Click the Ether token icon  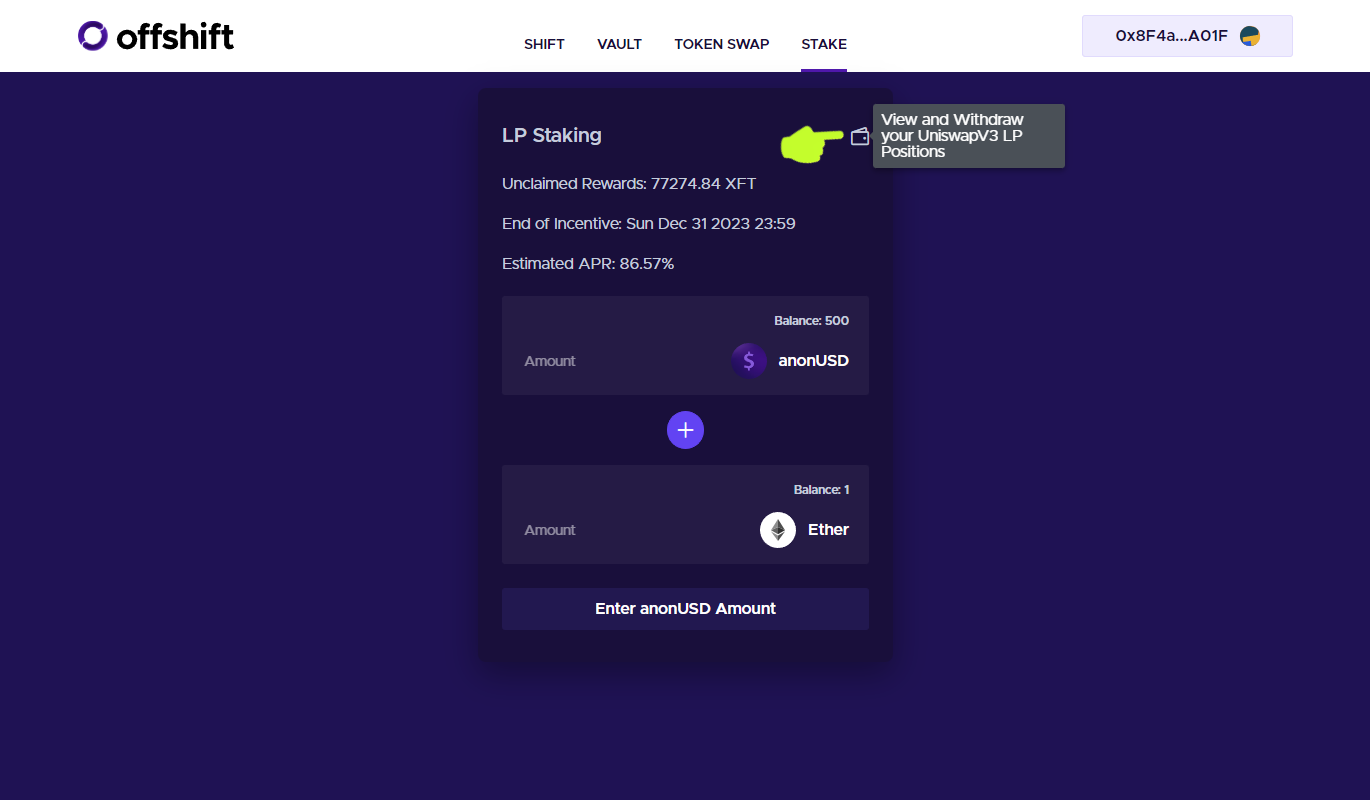[x=778, y=530]
